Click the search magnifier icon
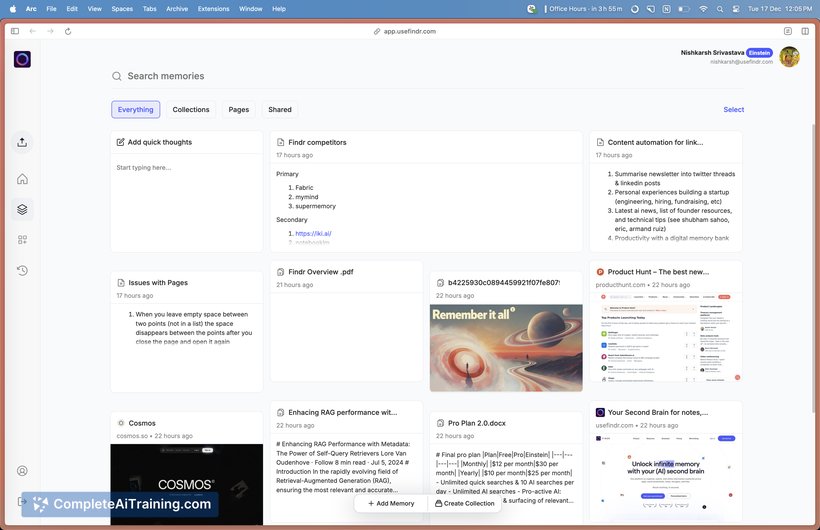Screen dimensions: 820x530 [x=117, y=76]
